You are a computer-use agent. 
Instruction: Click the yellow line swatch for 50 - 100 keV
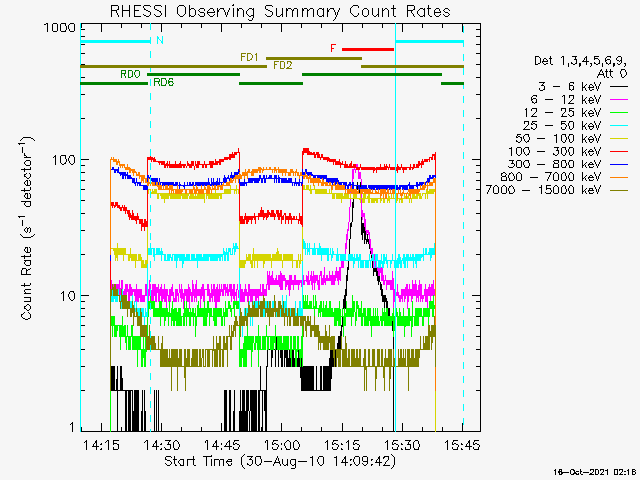619,139
